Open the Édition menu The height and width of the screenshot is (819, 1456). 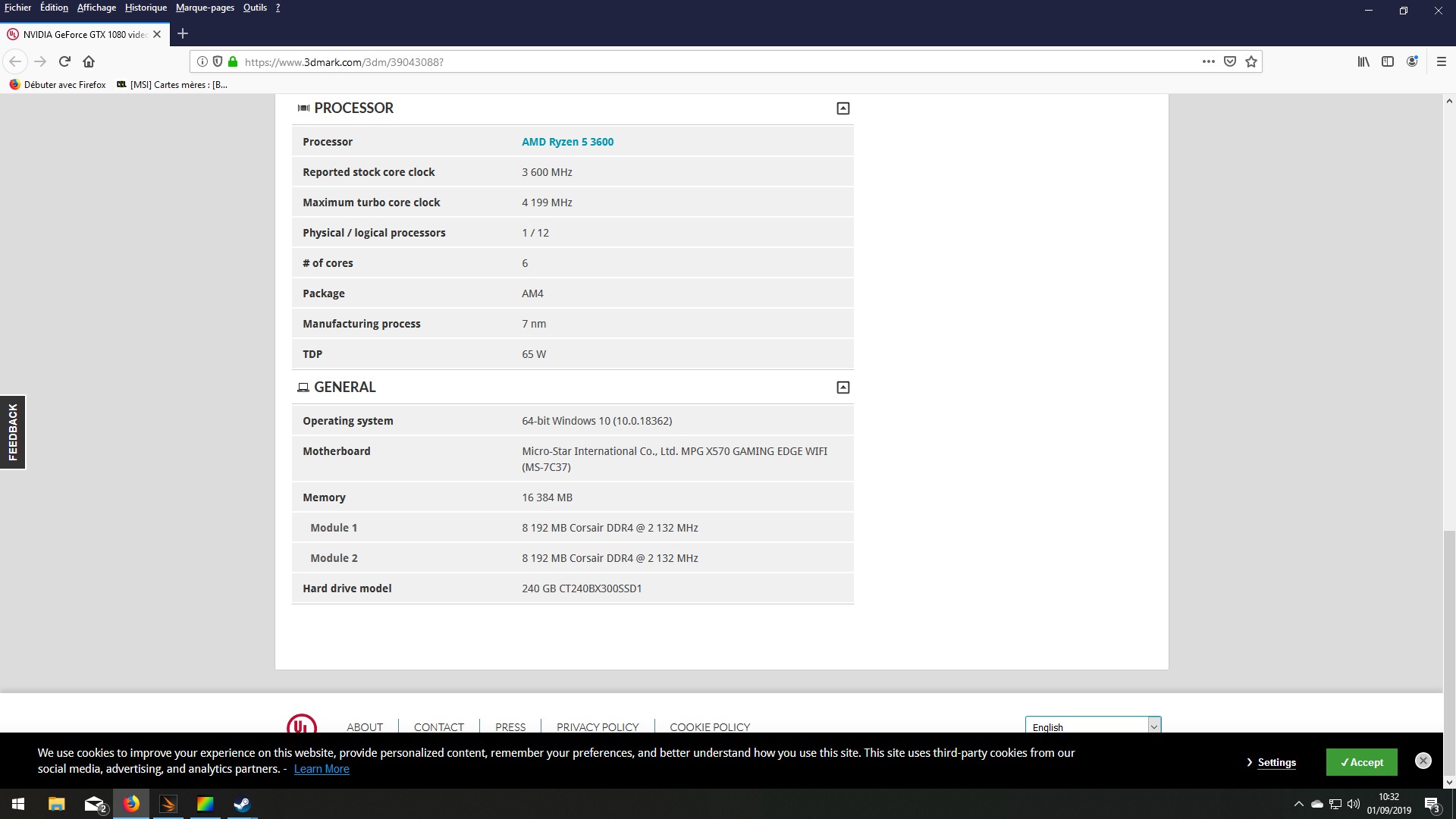(54, 8)
